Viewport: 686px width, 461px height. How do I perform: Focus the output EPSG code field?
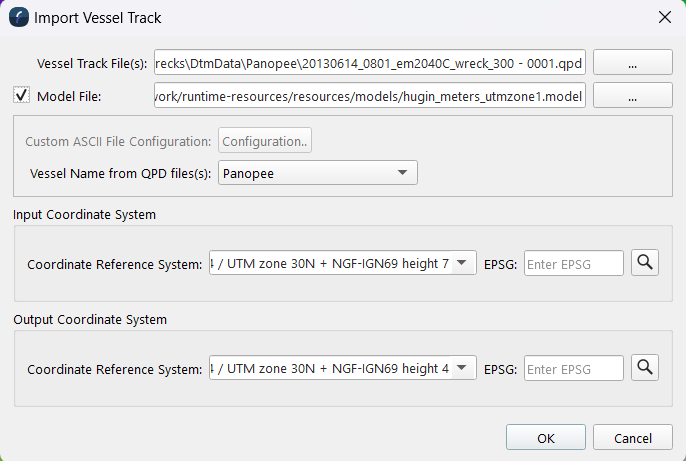(x=573, y=369)
